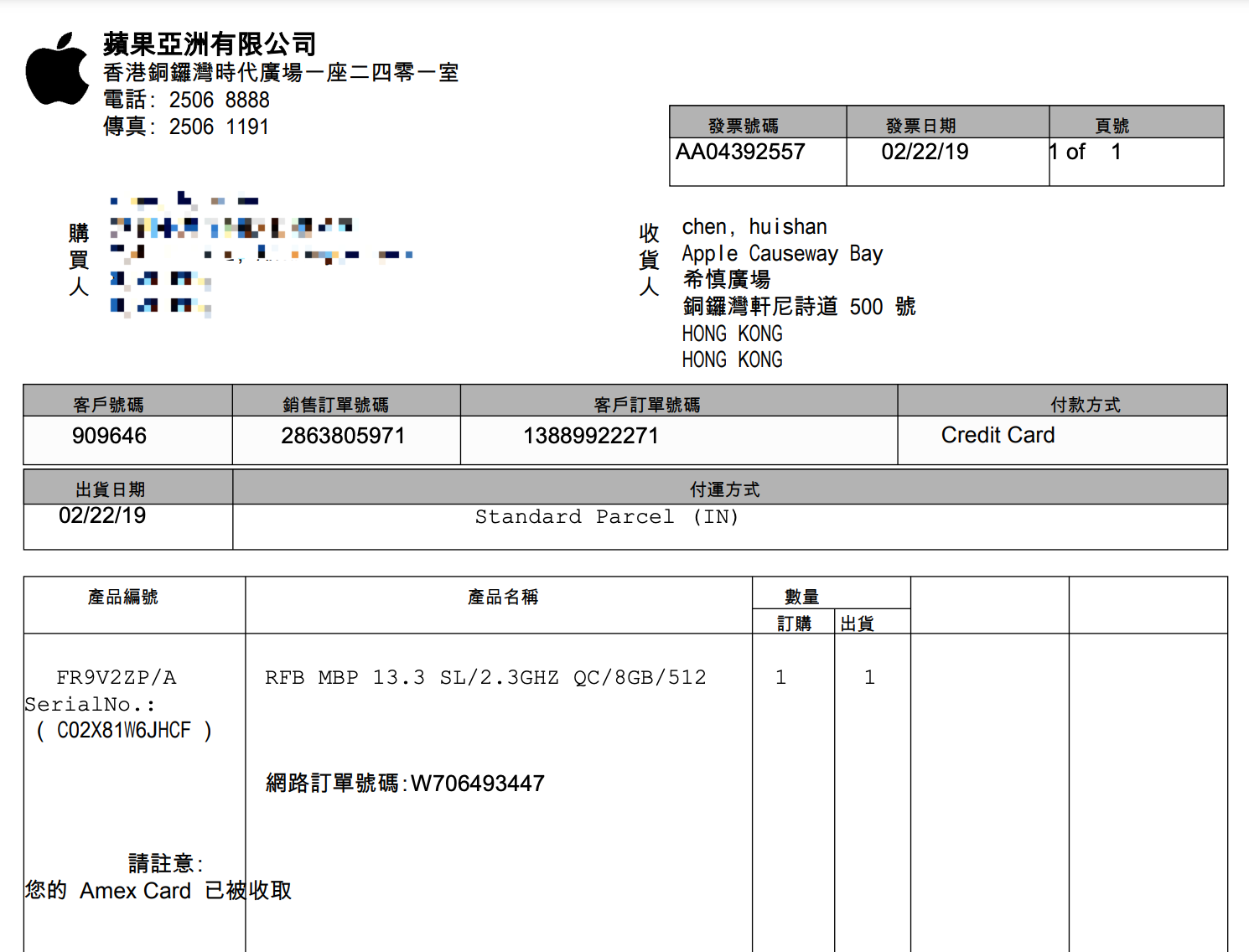Select customer number 909646

pyautogui.click(x=109, y=436)
